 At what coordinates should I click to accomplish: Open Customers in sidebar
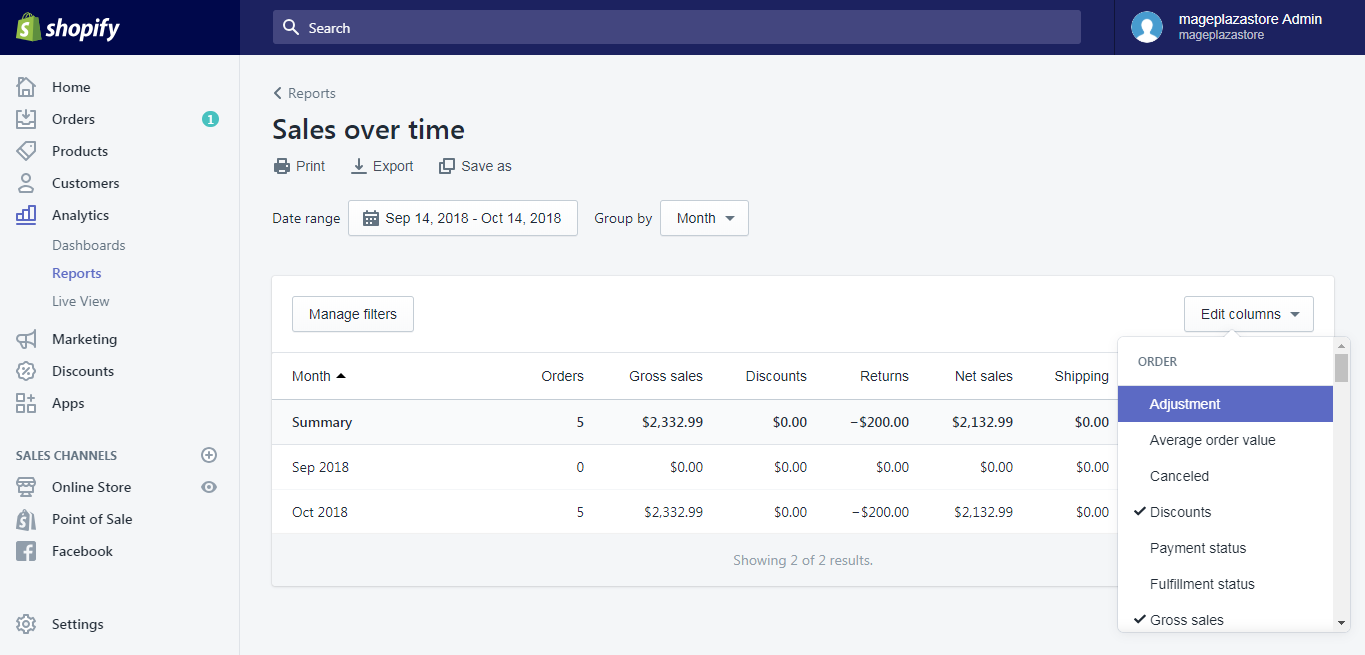[x=85, y=183]
